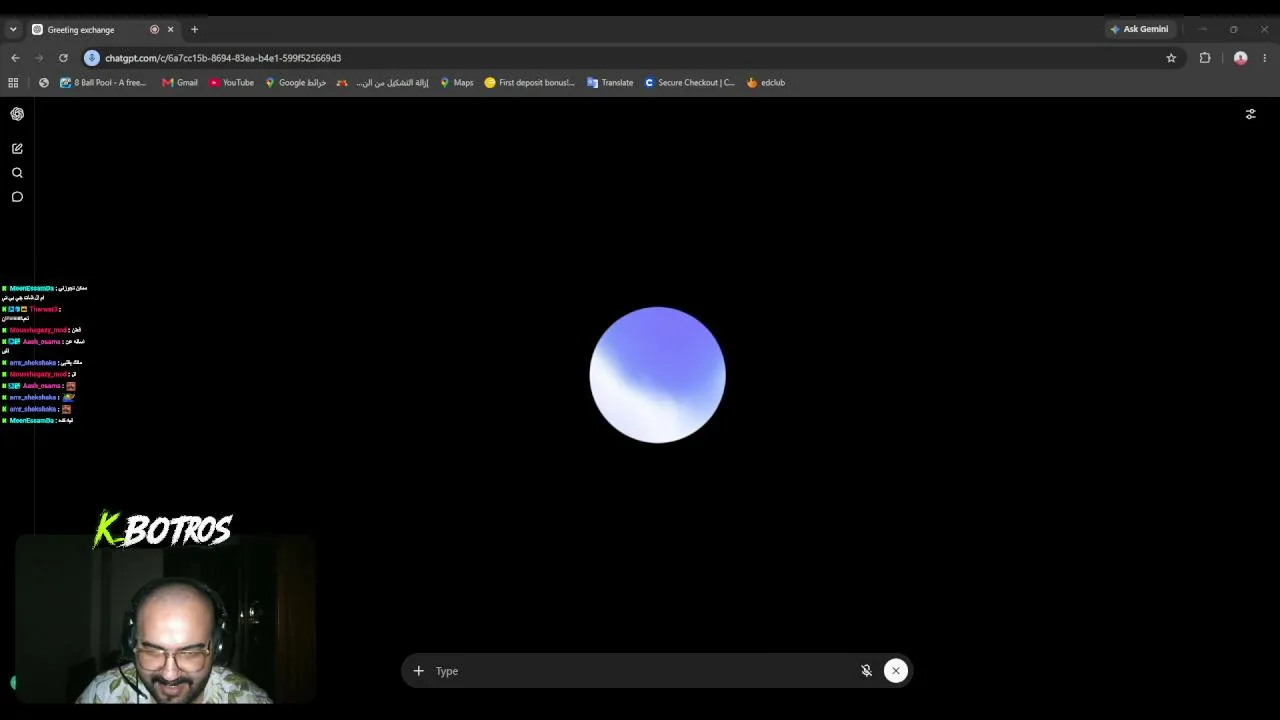
Task: Open the Apps grid in bookmarks bar
Action: pos(13,83)
